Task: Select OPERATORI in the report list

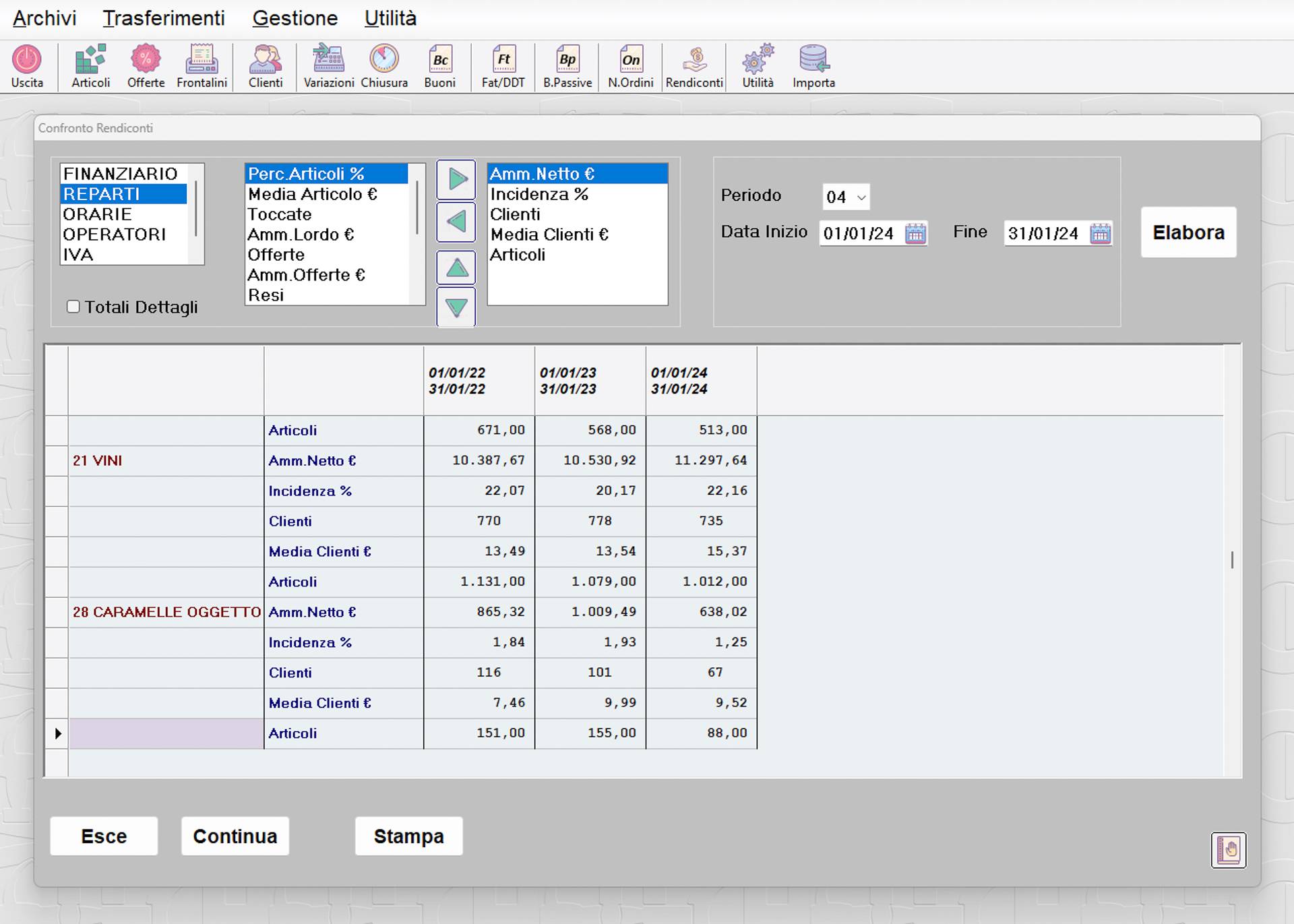Action: click(123, 235)
